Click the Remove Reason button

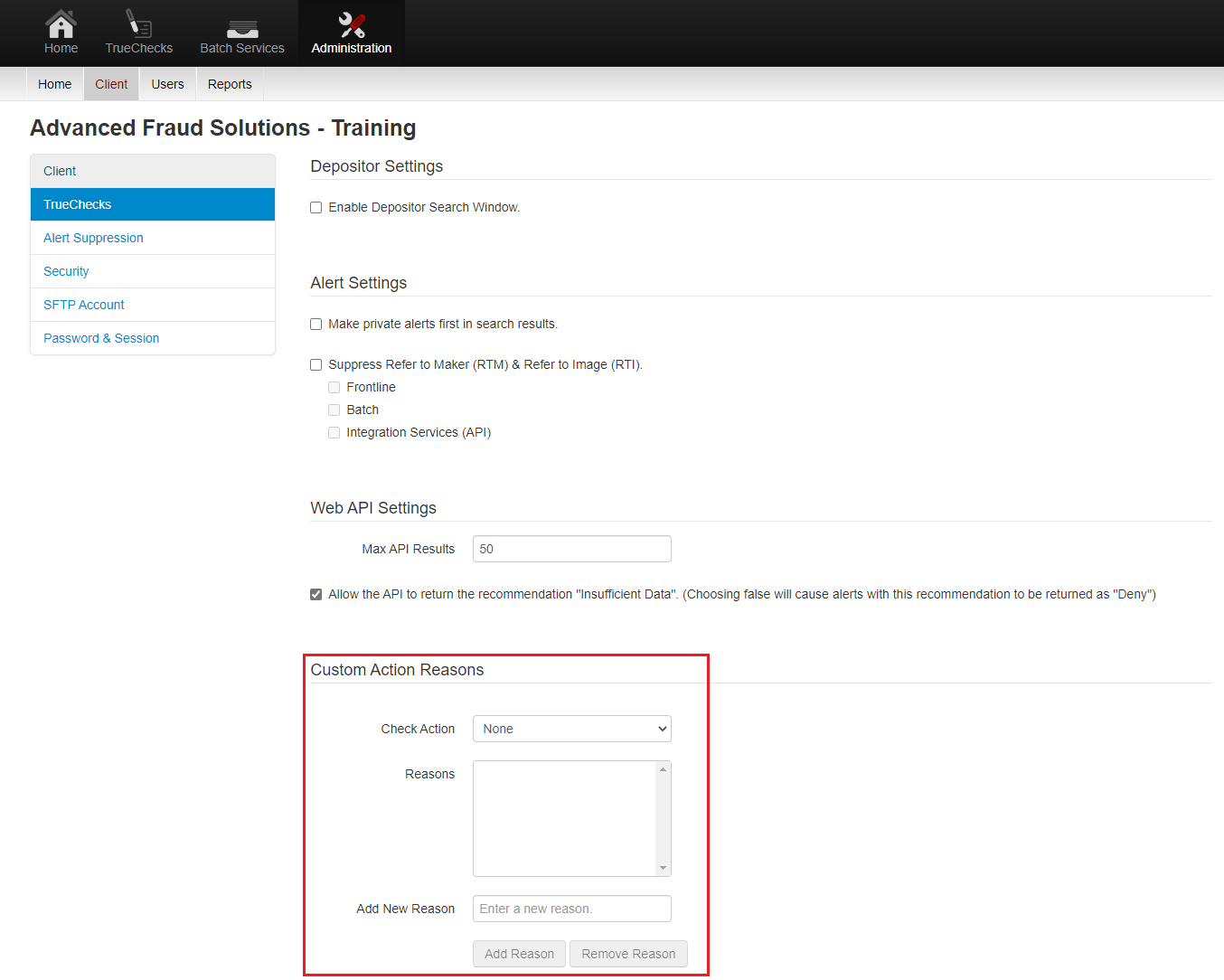pos(629,954)
